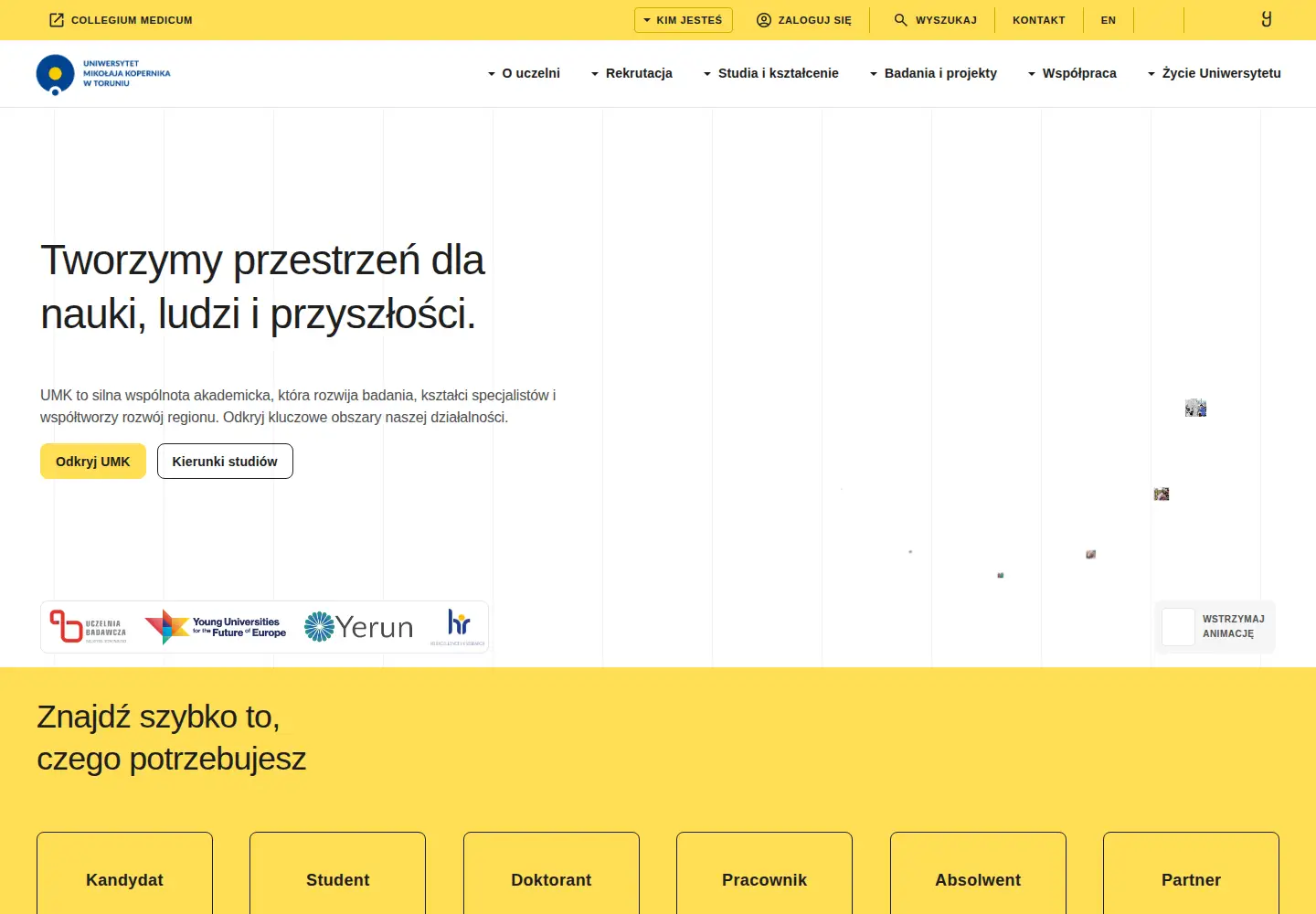The image size is (1316, 914).
Task: Select the Partner card
Action: point(1191,873)
